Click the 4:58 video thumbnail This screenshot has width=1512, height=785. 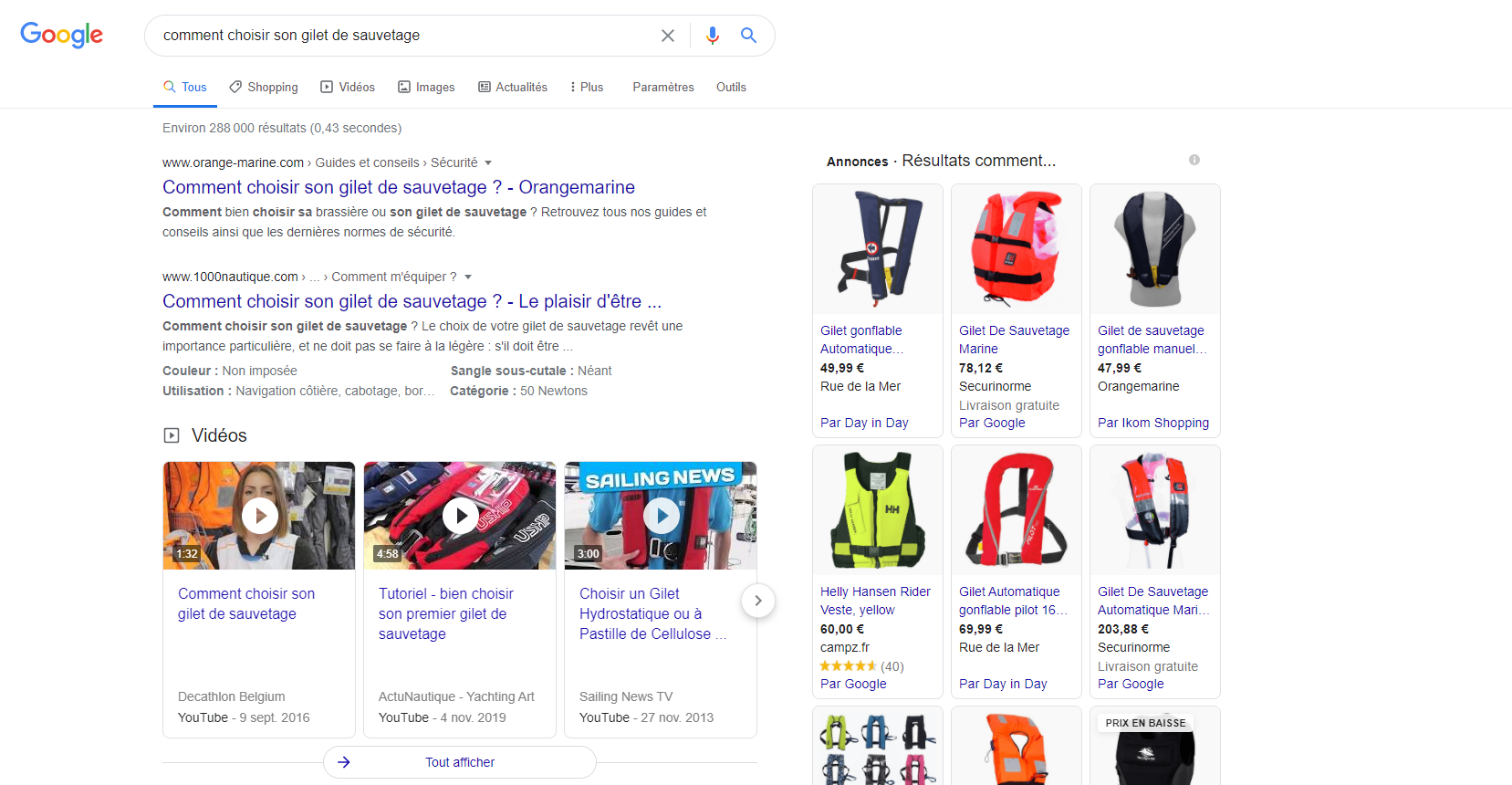tap(460, 516)
